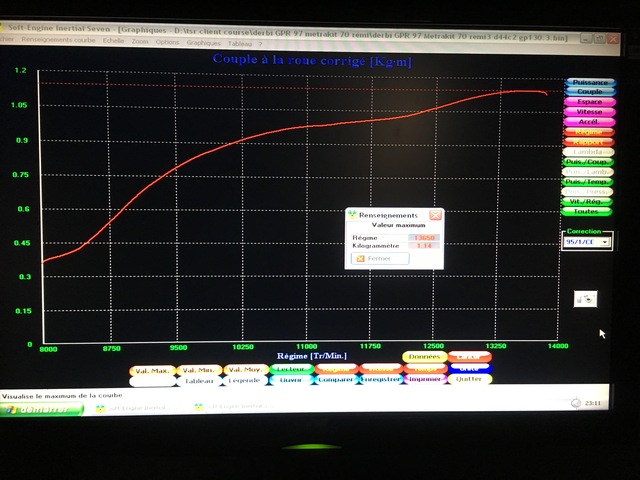This screenshot has width=640, height=480.
Task: Click the Quitter button
Action: click(468, 379)
